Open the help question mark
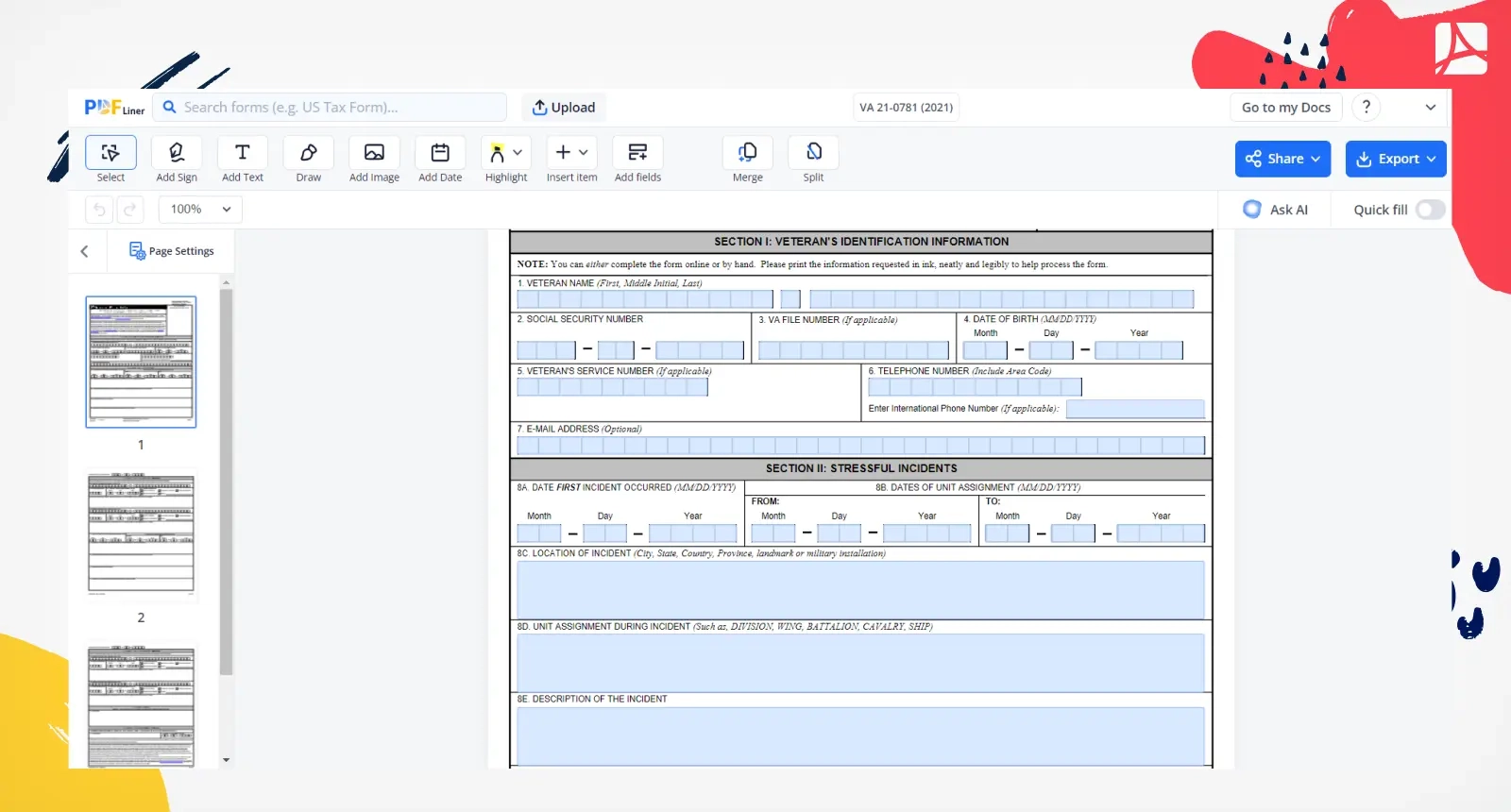This screenshot has height=812, width=1511. [1366, 108]
